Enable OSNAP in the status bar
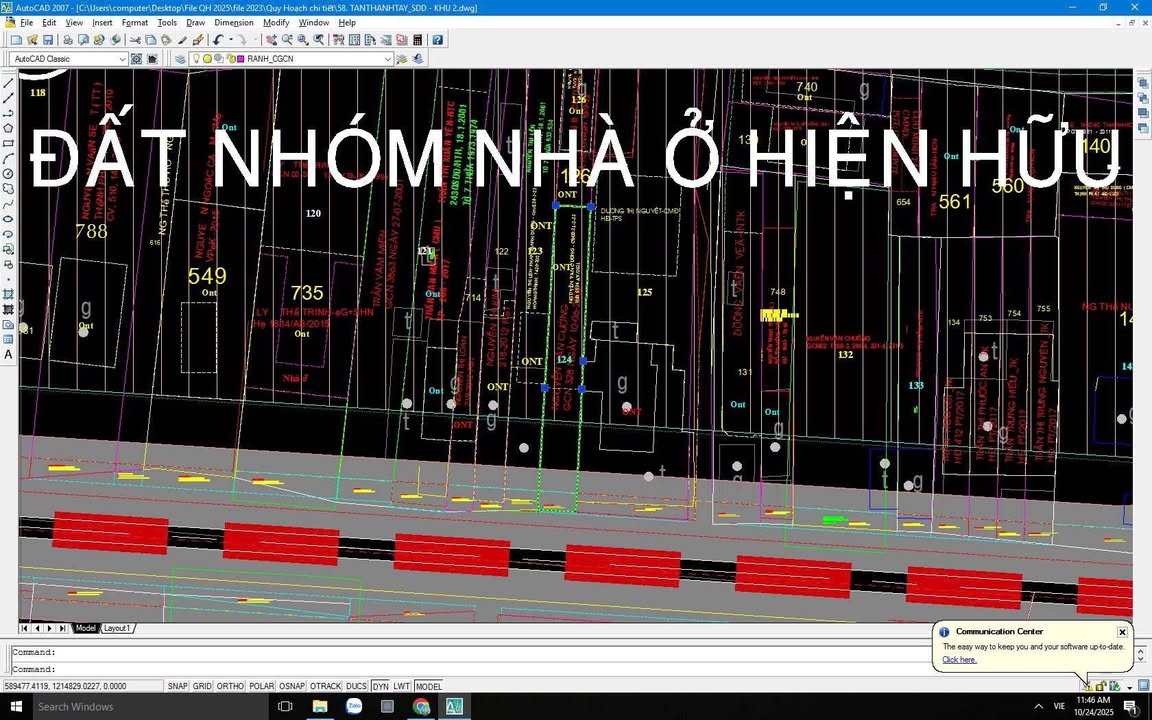1152x720 pixels. 292,685
